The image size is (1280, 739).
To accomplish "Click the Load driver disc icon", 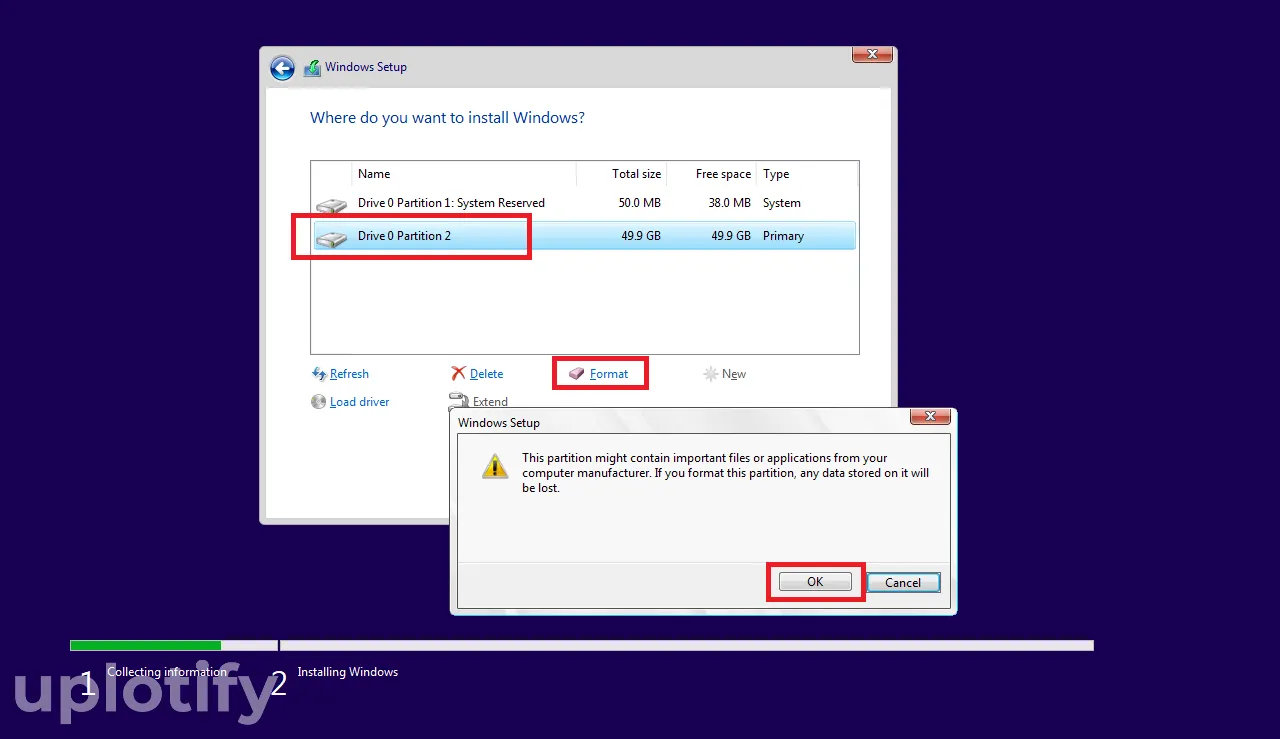I will pyautogui.click(x=319, y=402).
